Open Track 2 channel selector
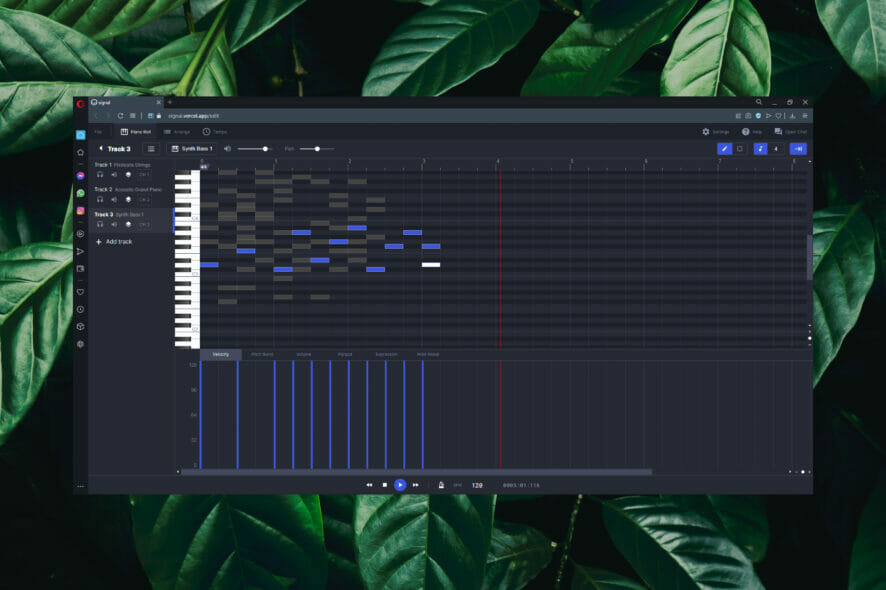 [144, 199]
